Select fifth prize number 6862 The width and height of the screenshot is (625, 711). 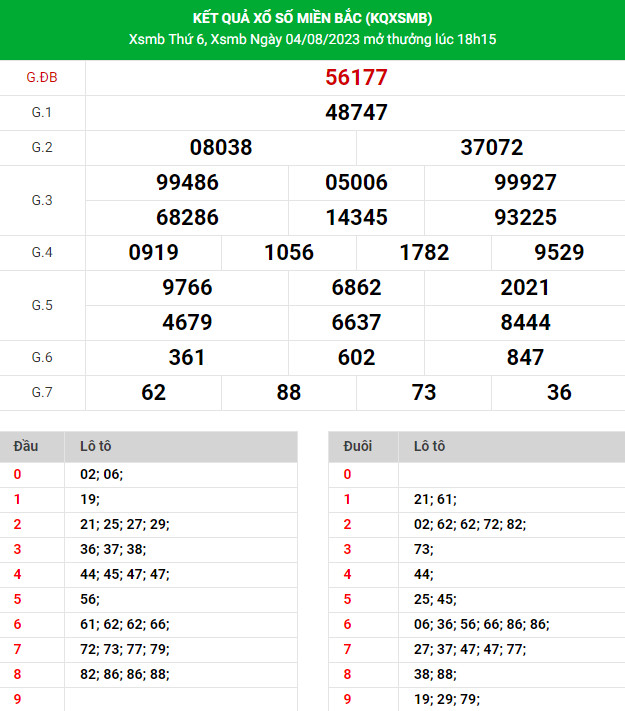(356, 287)
